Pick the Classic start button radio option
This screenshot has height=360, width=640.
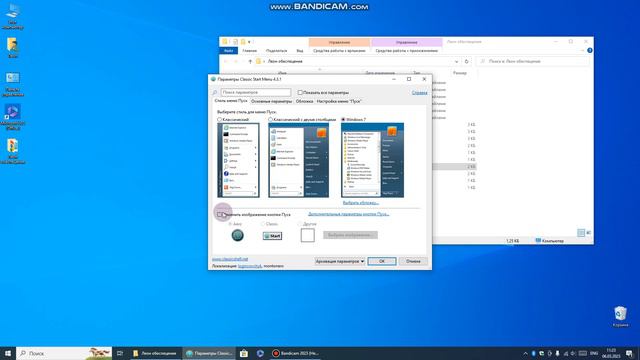pos(263,224)
